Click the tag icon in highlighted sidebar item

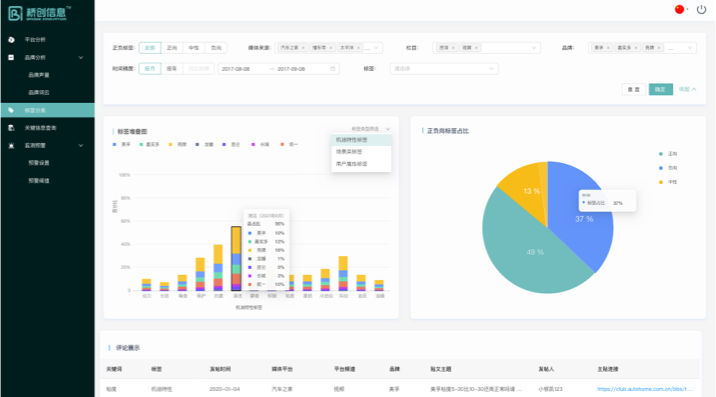(x=11, y=110)
